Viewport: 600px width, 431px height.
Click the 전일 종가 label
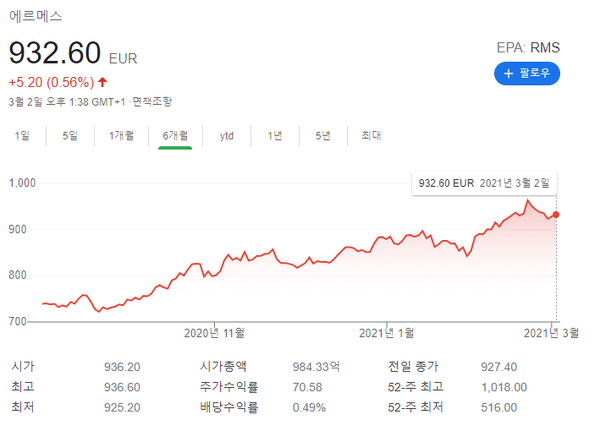pyautogui.click(x=413, y=366)
